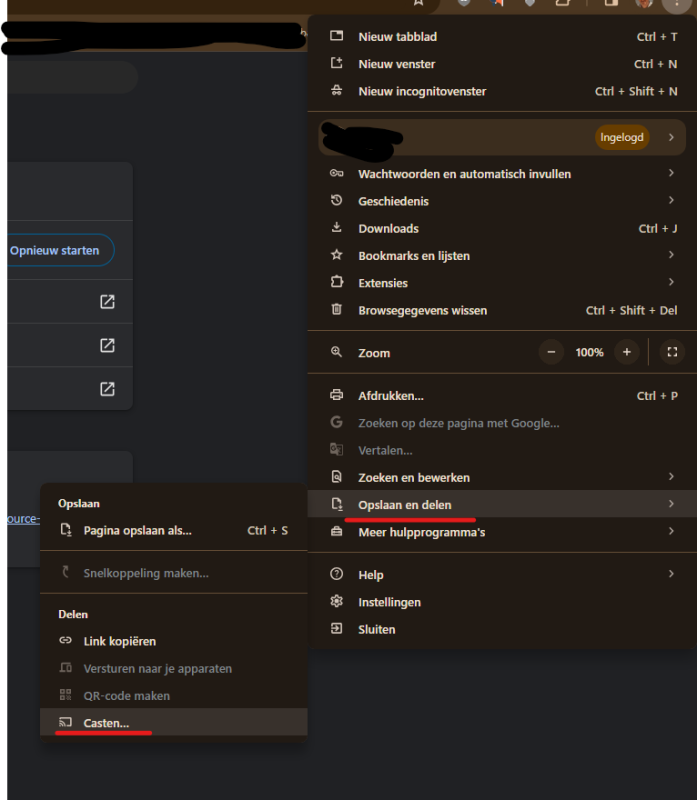Click the Downloads arrow icon

tap(337, 228)
